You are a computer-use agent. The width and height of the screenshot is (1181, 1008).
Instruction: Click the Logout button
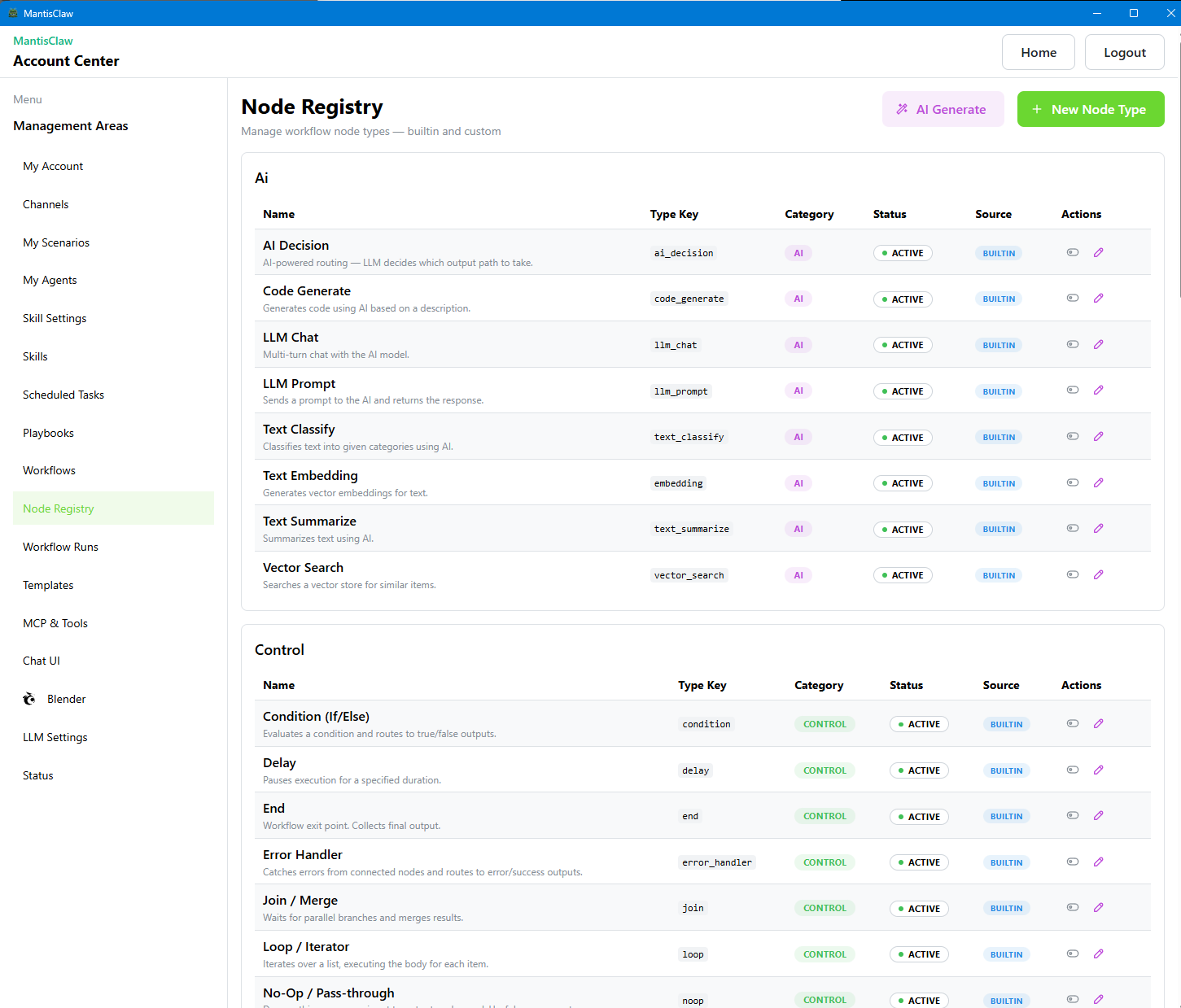(1124, 51)
